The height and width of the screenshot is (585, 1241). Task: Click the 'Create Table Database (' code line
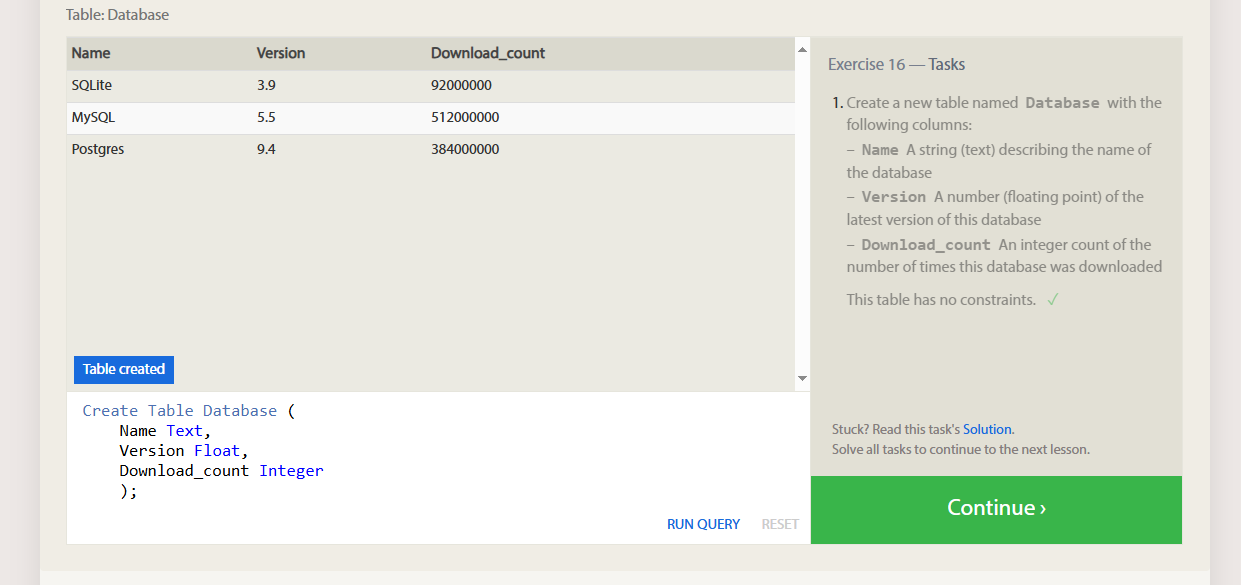pos(190,411)
